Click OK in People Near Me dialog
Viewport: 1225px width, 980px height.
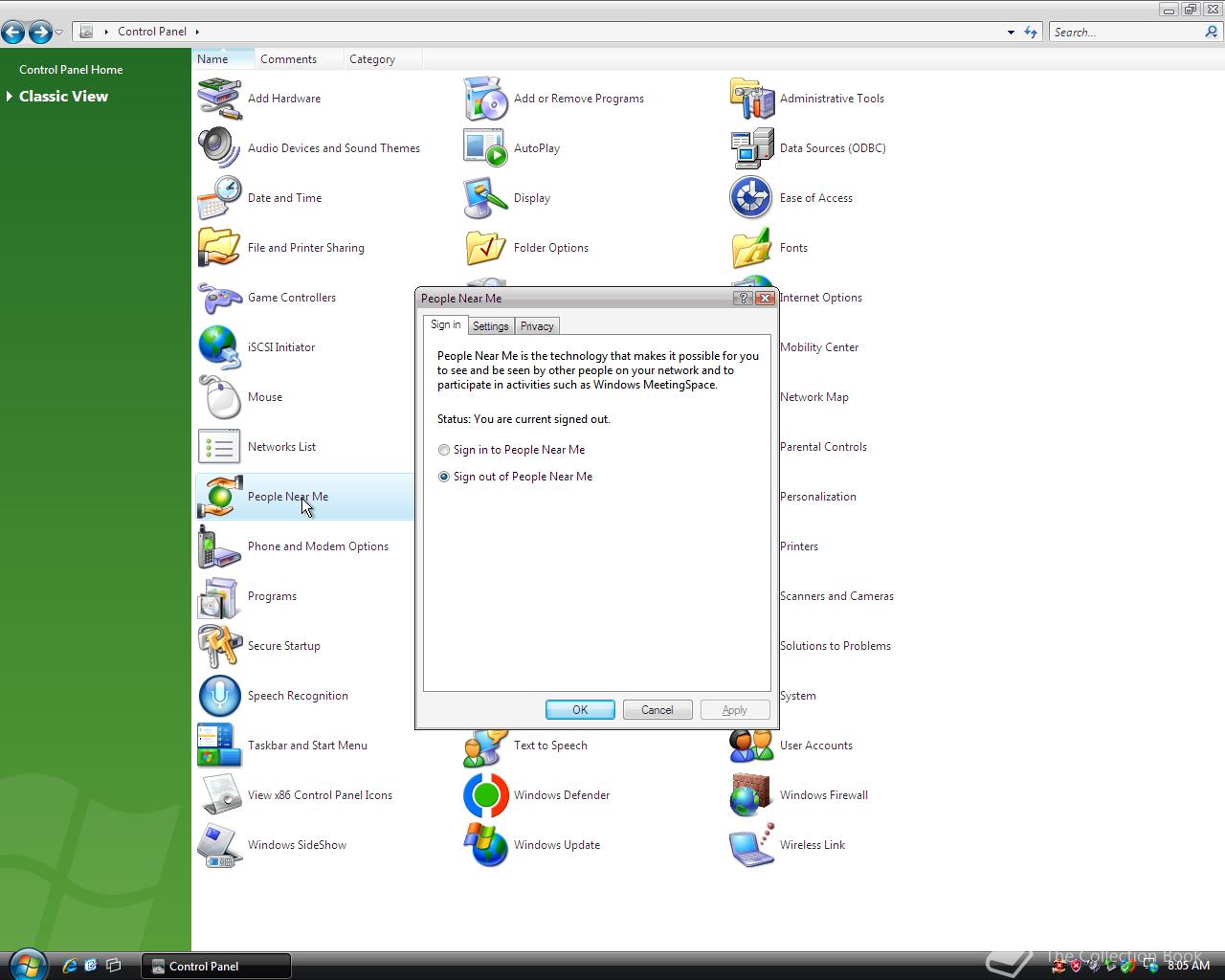(x=580, y=710)
